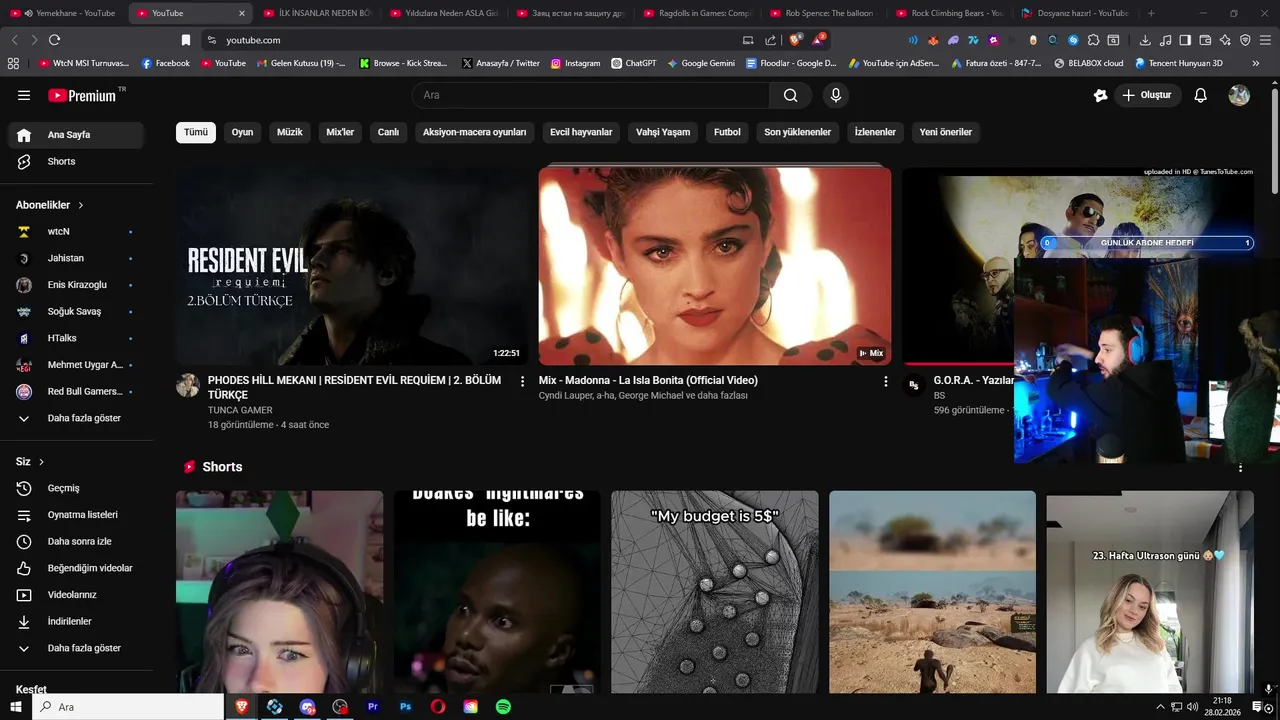Open the Jahistan subscription channel
This screenshot has height=720, width=1280.
point(78,258)
